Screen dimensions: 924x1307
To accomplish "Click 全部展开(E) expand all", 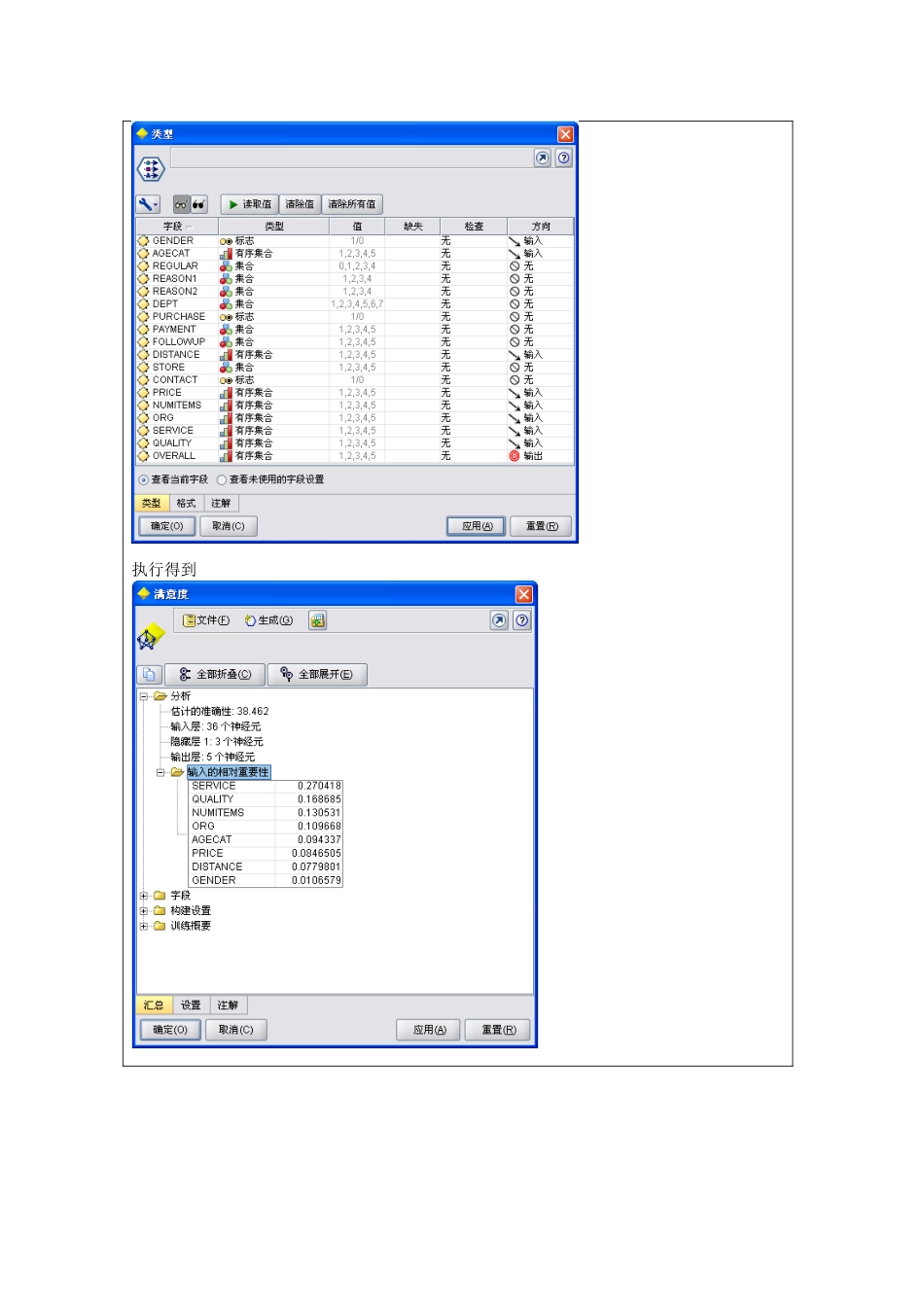I will 317,674.
